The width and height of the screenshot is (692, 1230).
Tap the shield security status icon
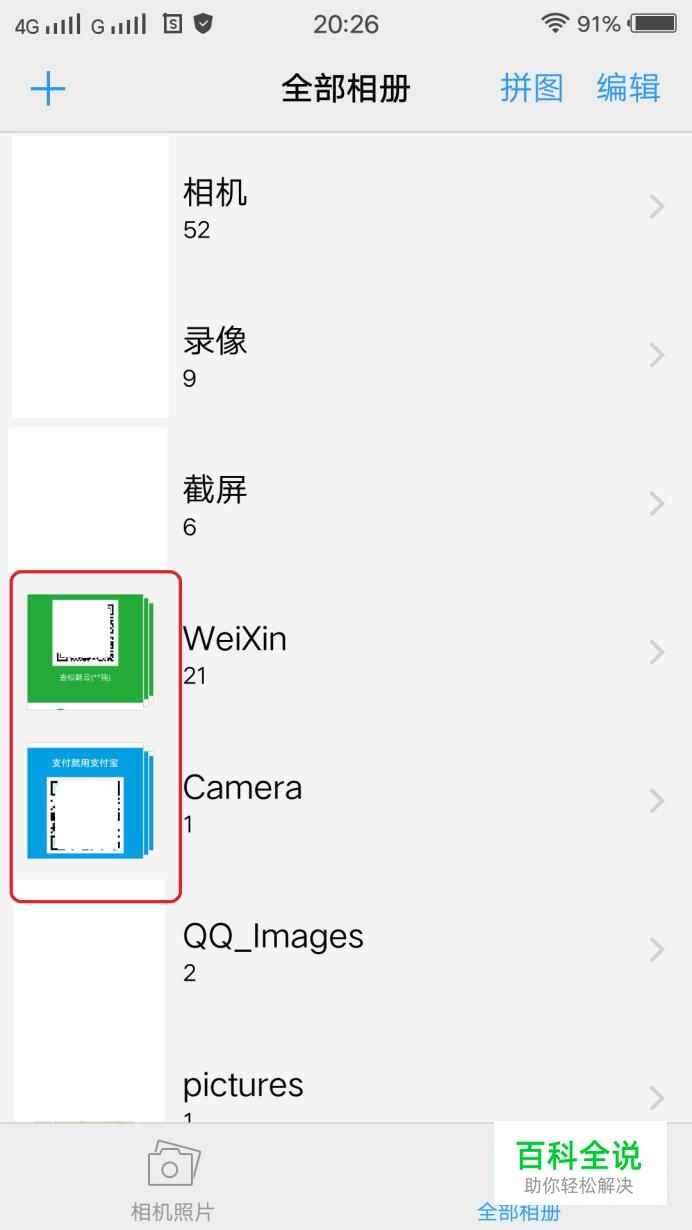204,24
